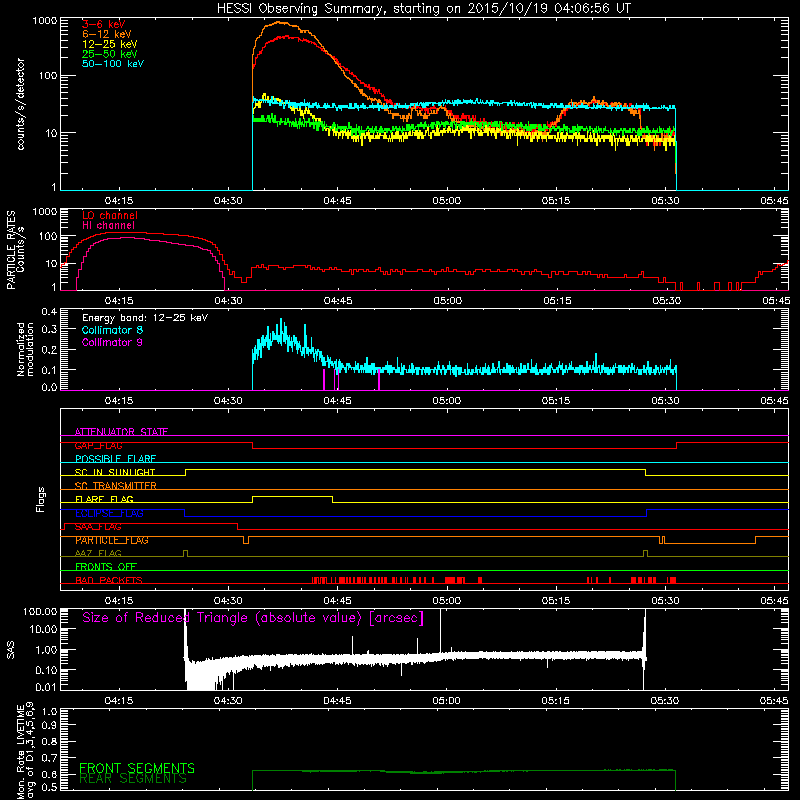Click the BAD_PACKETS flag label
This screenshot has width=800, height=800.
109,580
